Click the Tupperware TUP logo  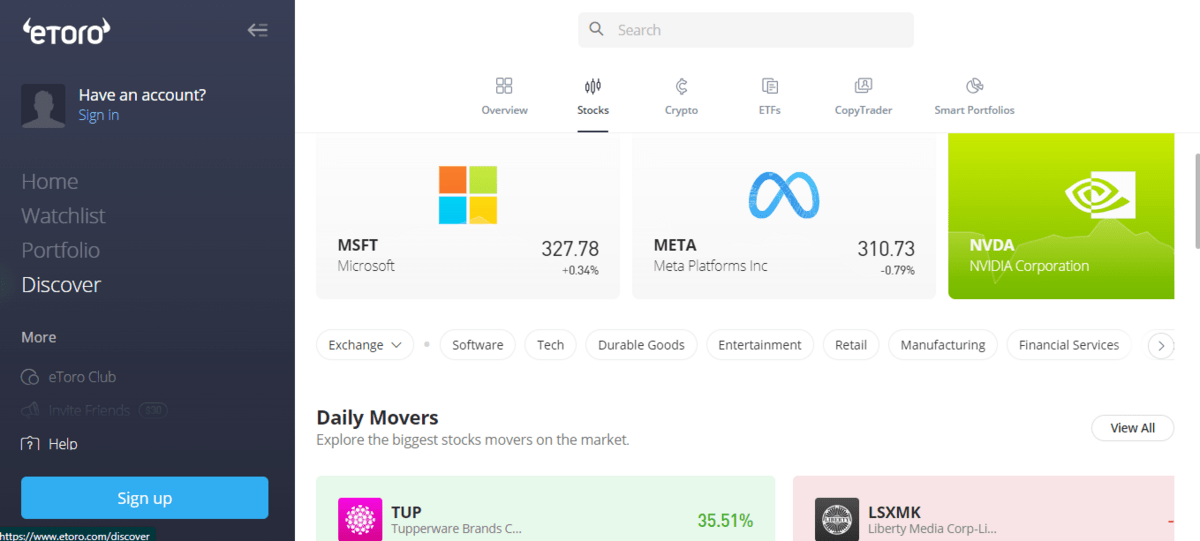click(x=359, y=519)
